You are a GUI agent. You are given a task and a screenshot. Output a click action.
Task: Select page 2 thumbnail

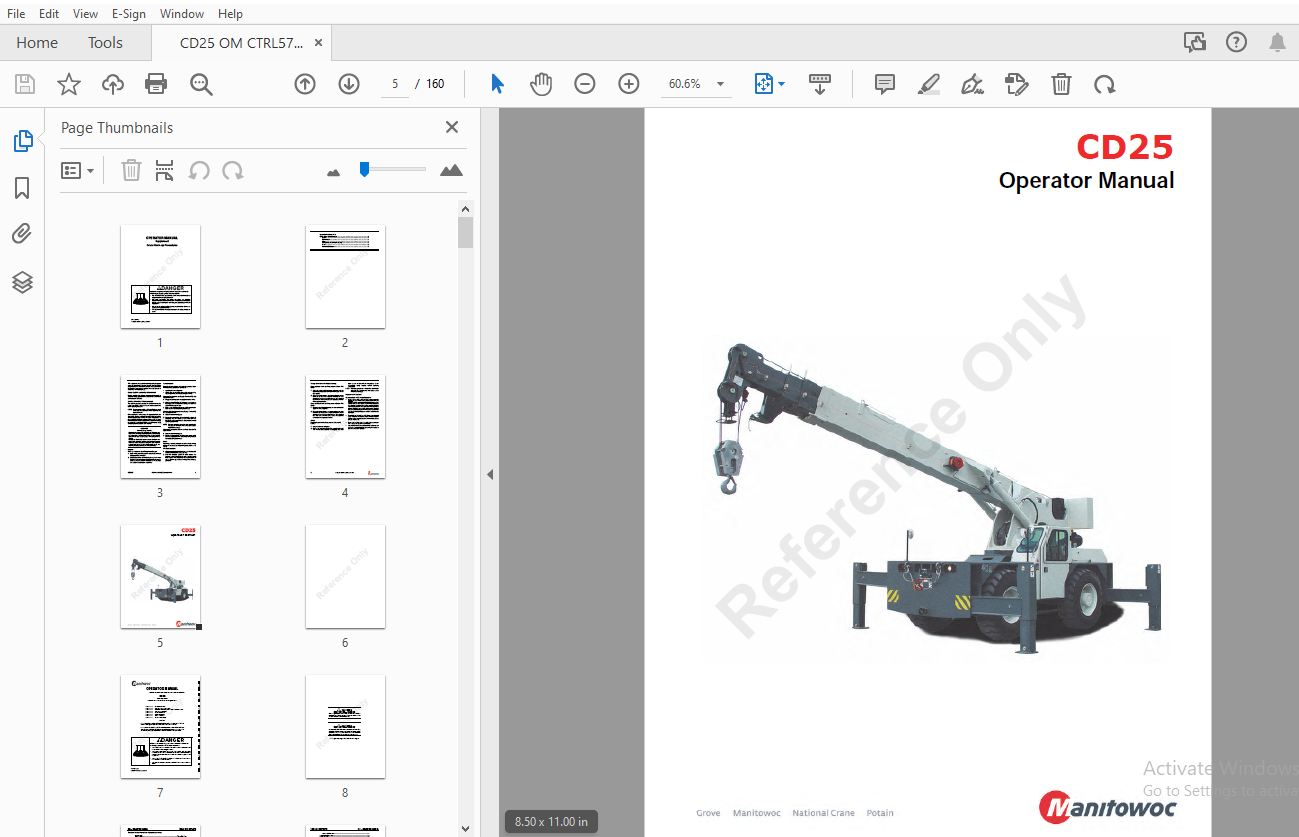(345, 276)
